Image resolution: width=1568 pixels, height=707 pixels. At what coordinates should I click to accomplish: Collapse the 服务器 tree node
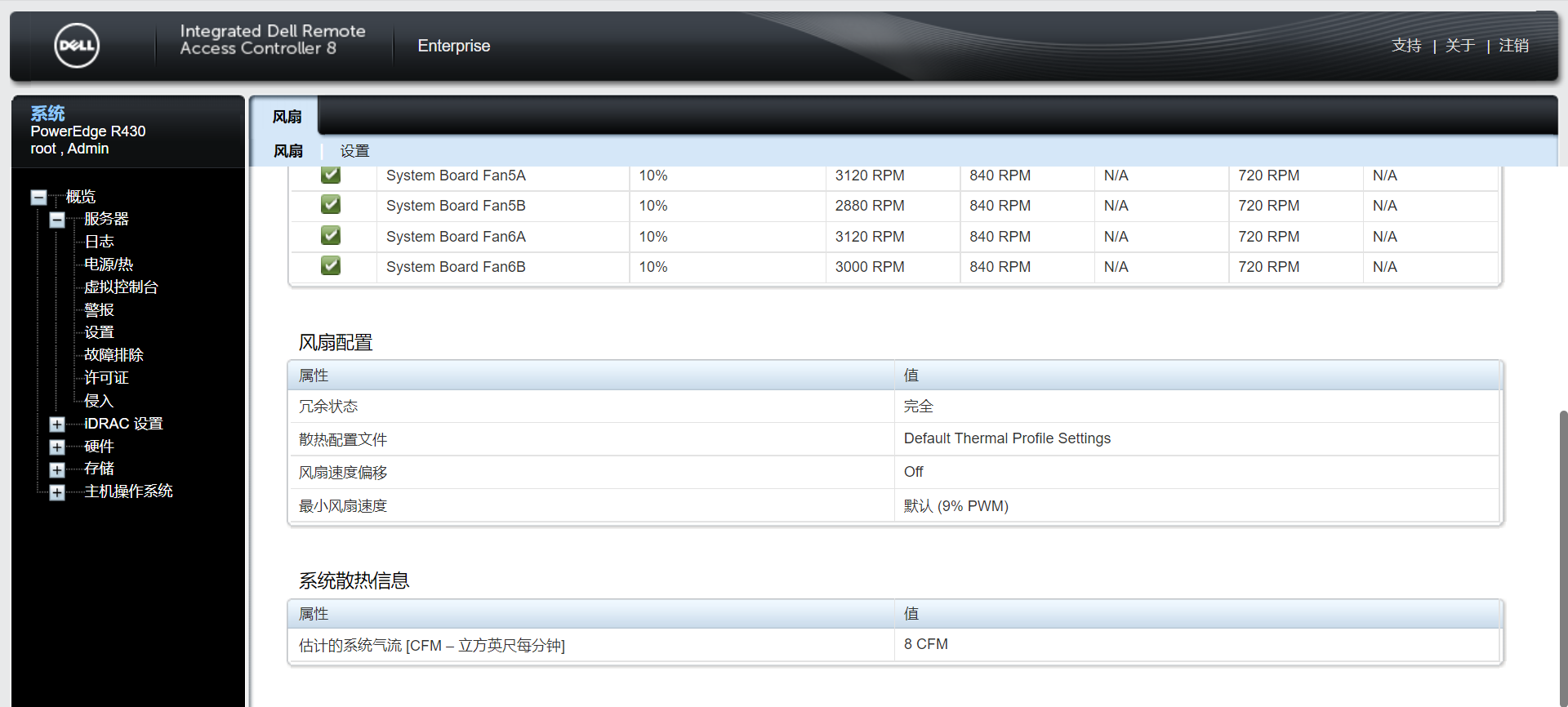tap(57, 220)
